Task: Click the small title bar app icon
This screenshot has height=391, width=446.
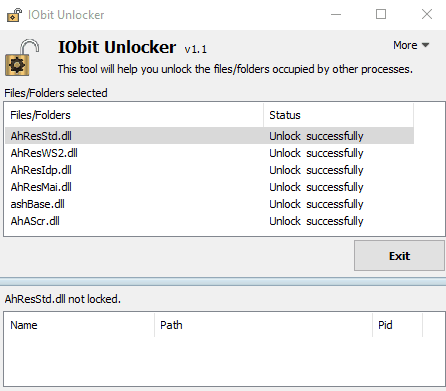Action: [14, 15]
